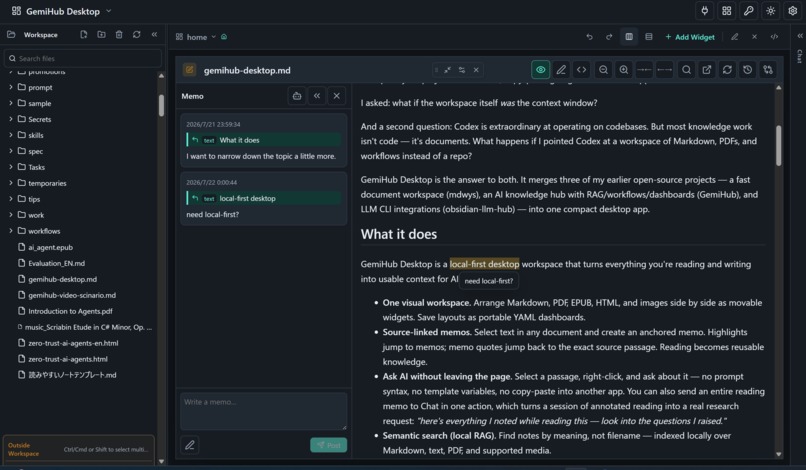Jump to 'local-first desktop' memo quote
The image size is (806, 470).
pos(264,198)
